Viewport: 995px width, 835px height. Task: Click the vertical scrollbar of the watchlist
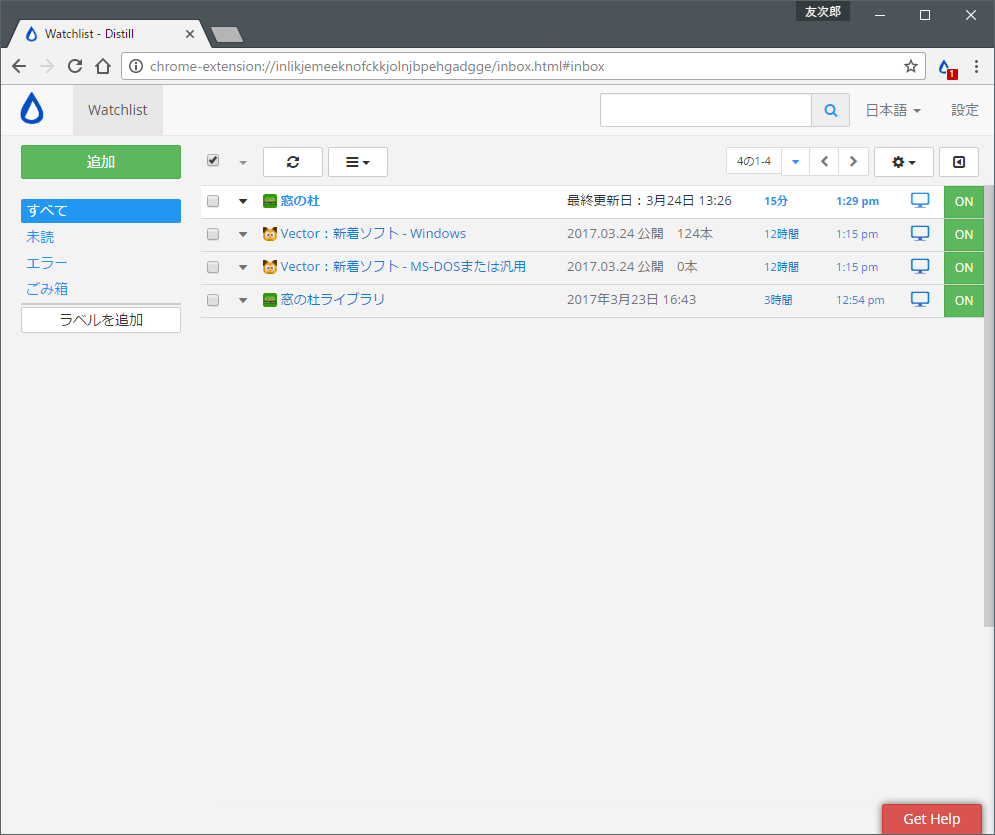point(989,406)
